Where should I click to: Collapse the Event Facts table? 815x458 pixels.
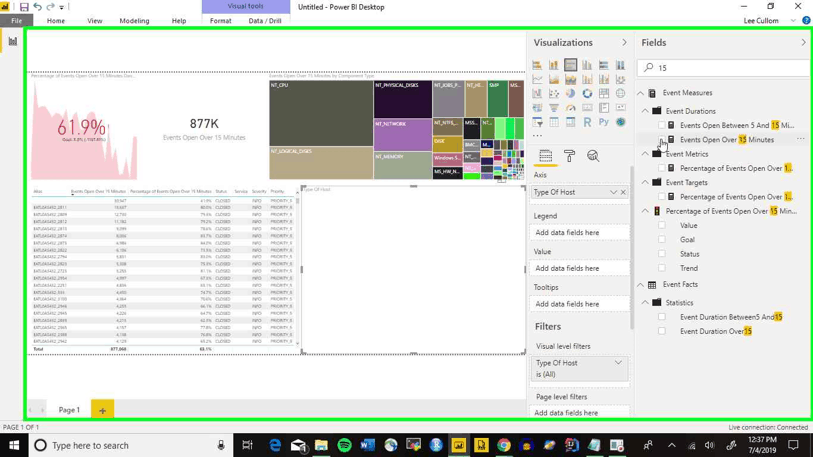click(x=641, y=285)
